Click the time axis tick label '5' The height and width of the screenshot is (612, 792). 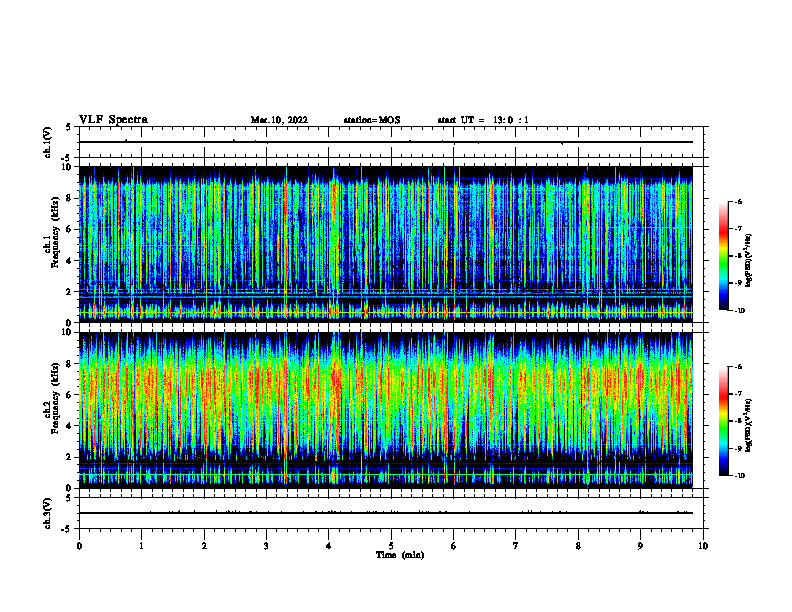point(391,546)
